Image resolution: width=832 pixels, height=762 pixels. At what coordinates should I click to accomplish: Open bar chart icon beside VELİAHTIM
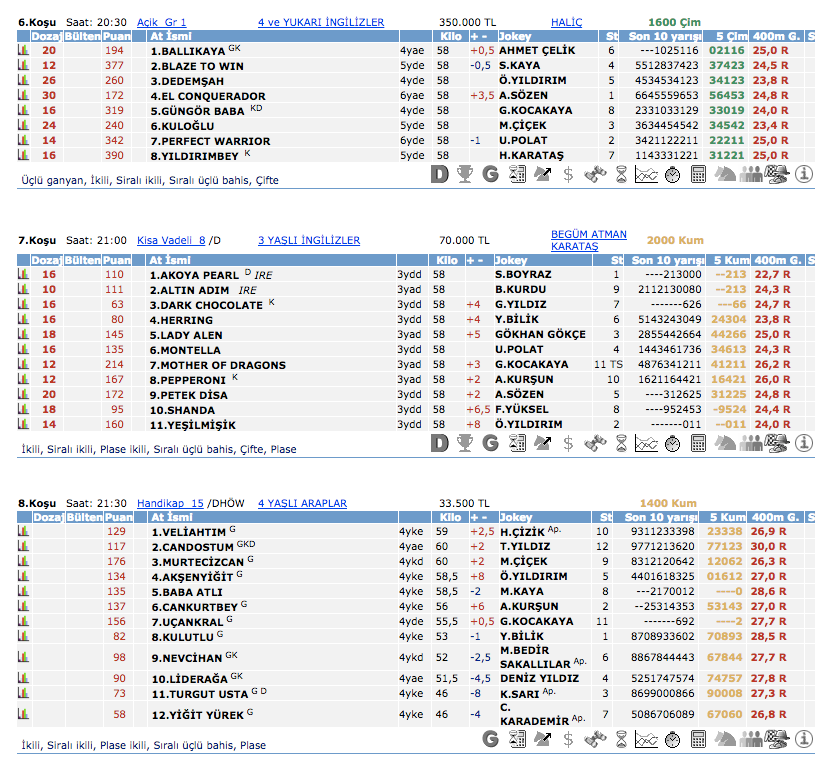(23, 531)
